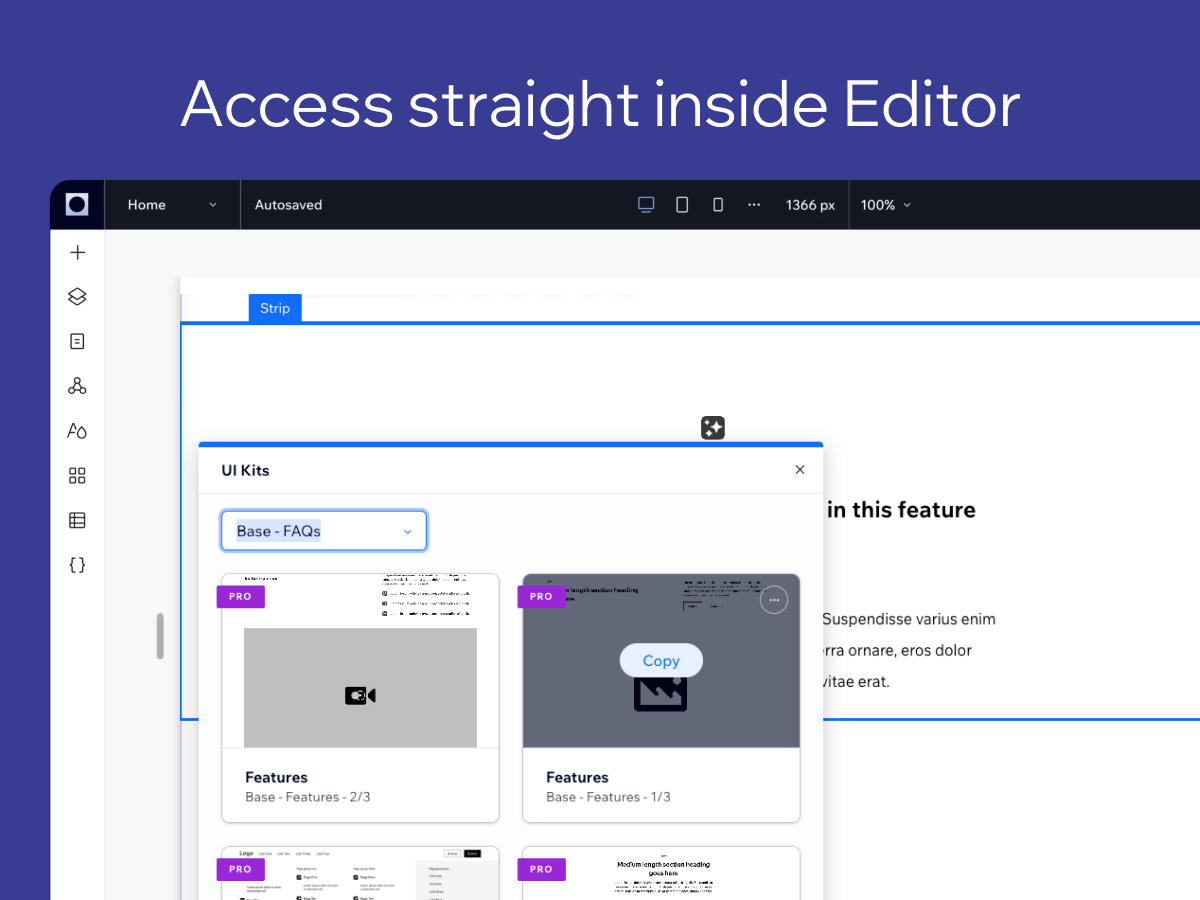
Task: Open more options on Features 1/3 card
Action: pos(774,600)
